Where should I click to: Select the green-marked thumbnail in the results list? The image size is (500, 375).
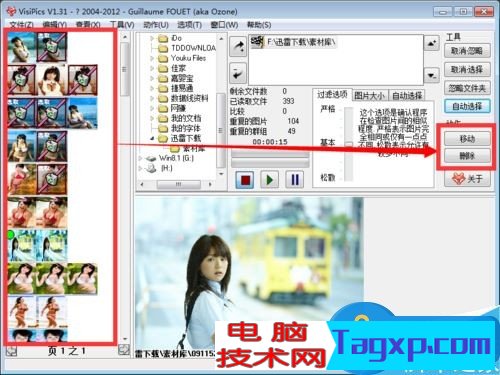22,246
